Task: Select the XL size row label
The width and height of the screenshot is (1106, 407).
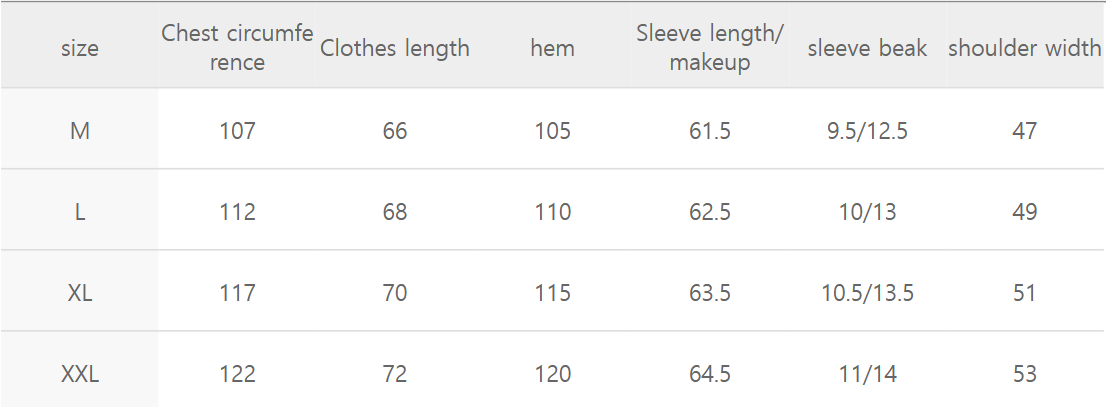Action: [x=80, y=293]
